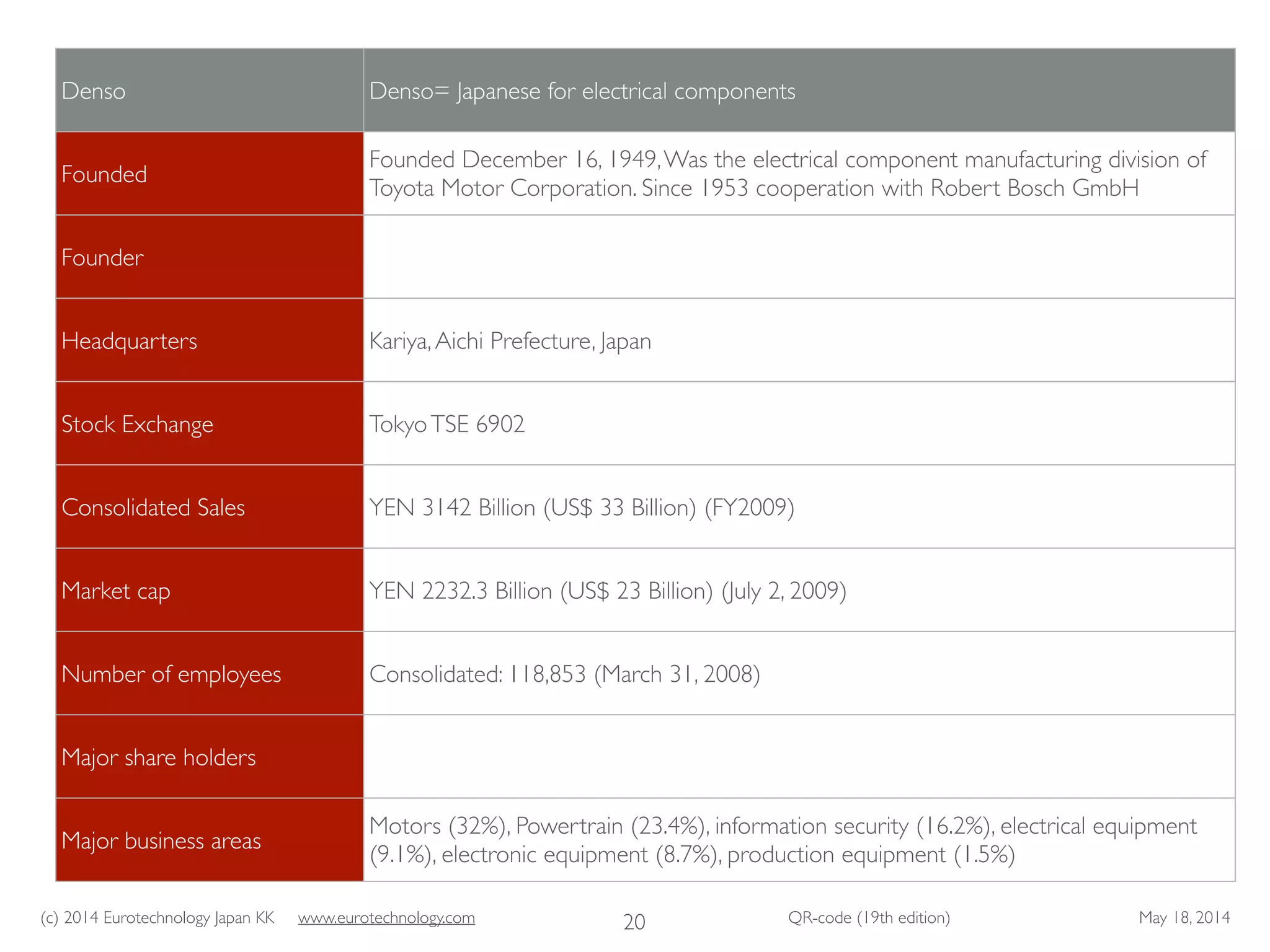Click the 'Market cap' row label
The width and height of the screenshot is (1270, 952).
(x=210, y=590)
